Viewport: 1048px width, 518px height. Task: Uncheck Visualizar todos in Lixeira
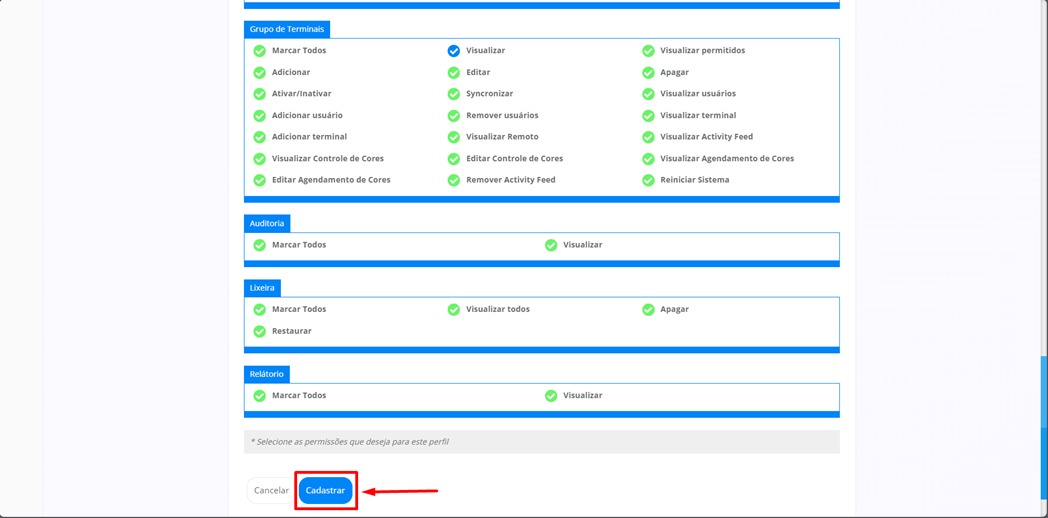(x=454, y=310)
